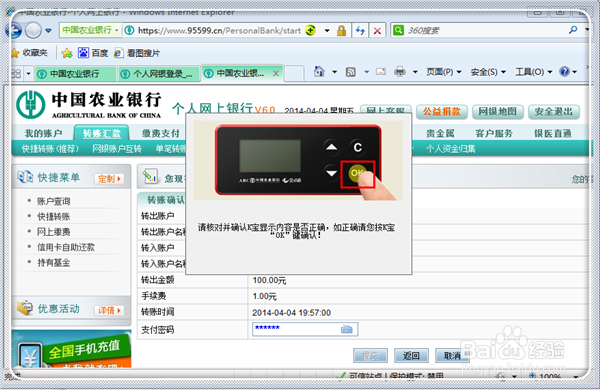
Task: Open the 看图搜片 bookmark
Action: click(137, 53)
